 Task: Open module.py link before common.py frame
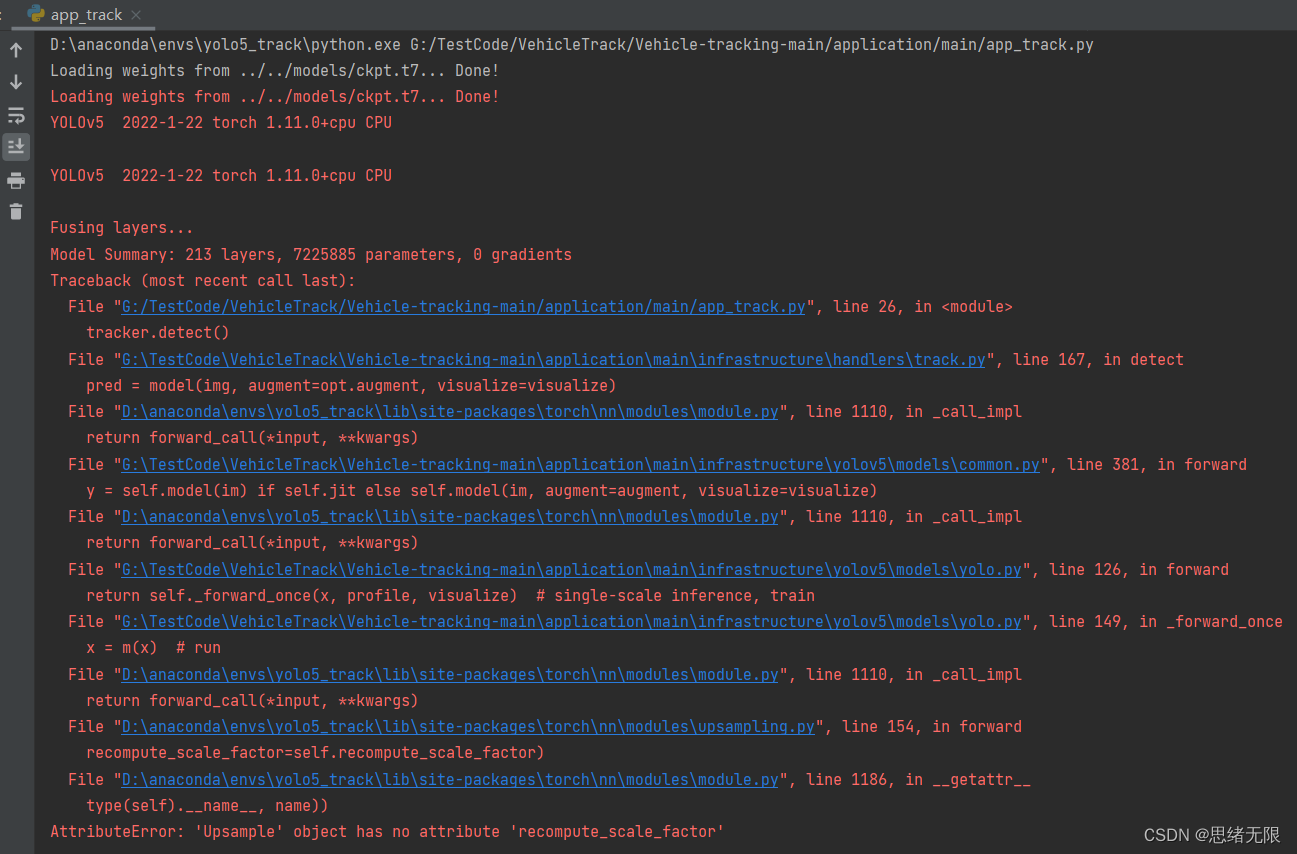[x=450, y=412]
